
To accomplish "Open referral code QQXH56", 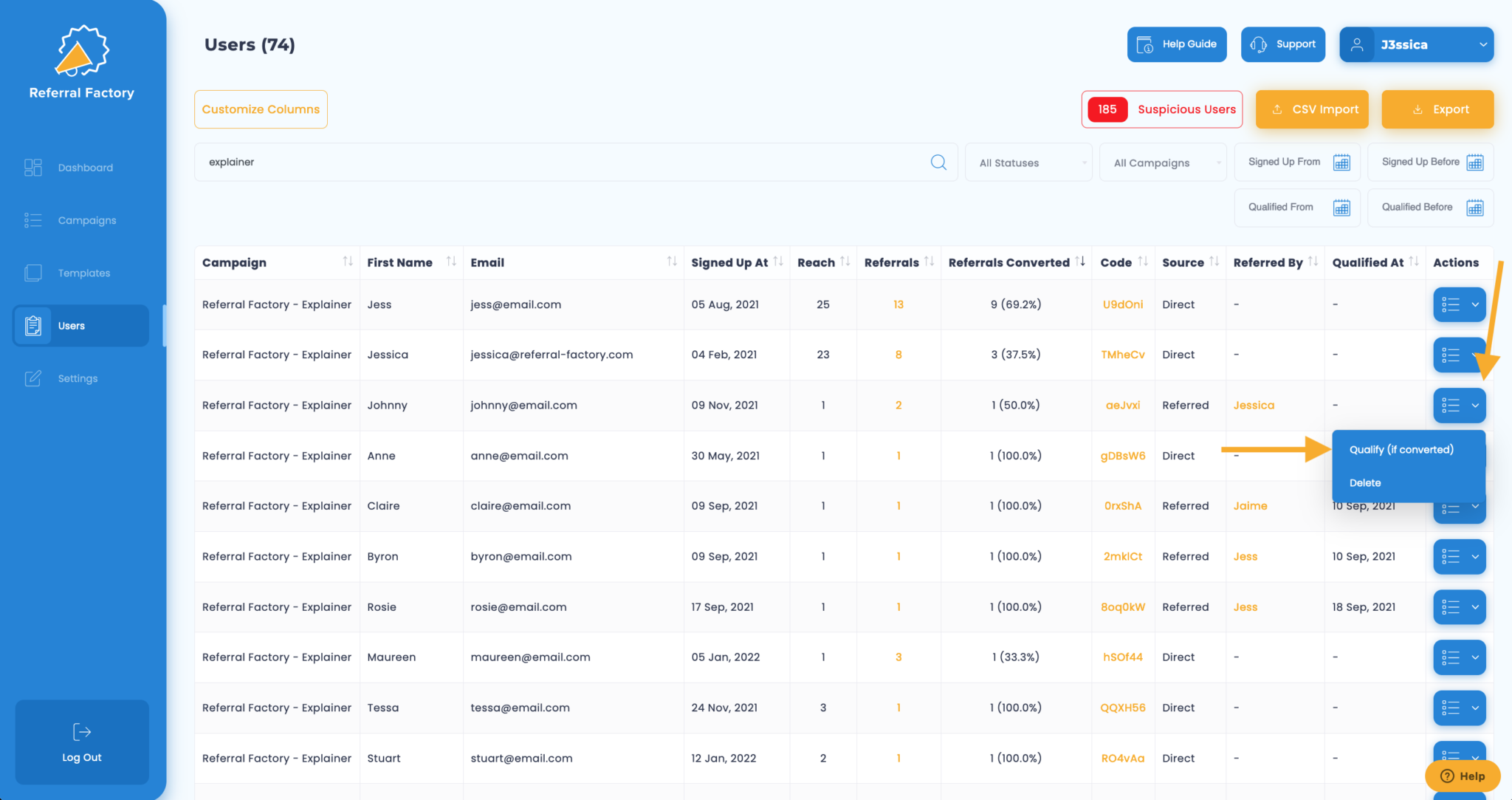I will tap(1123, 708).
